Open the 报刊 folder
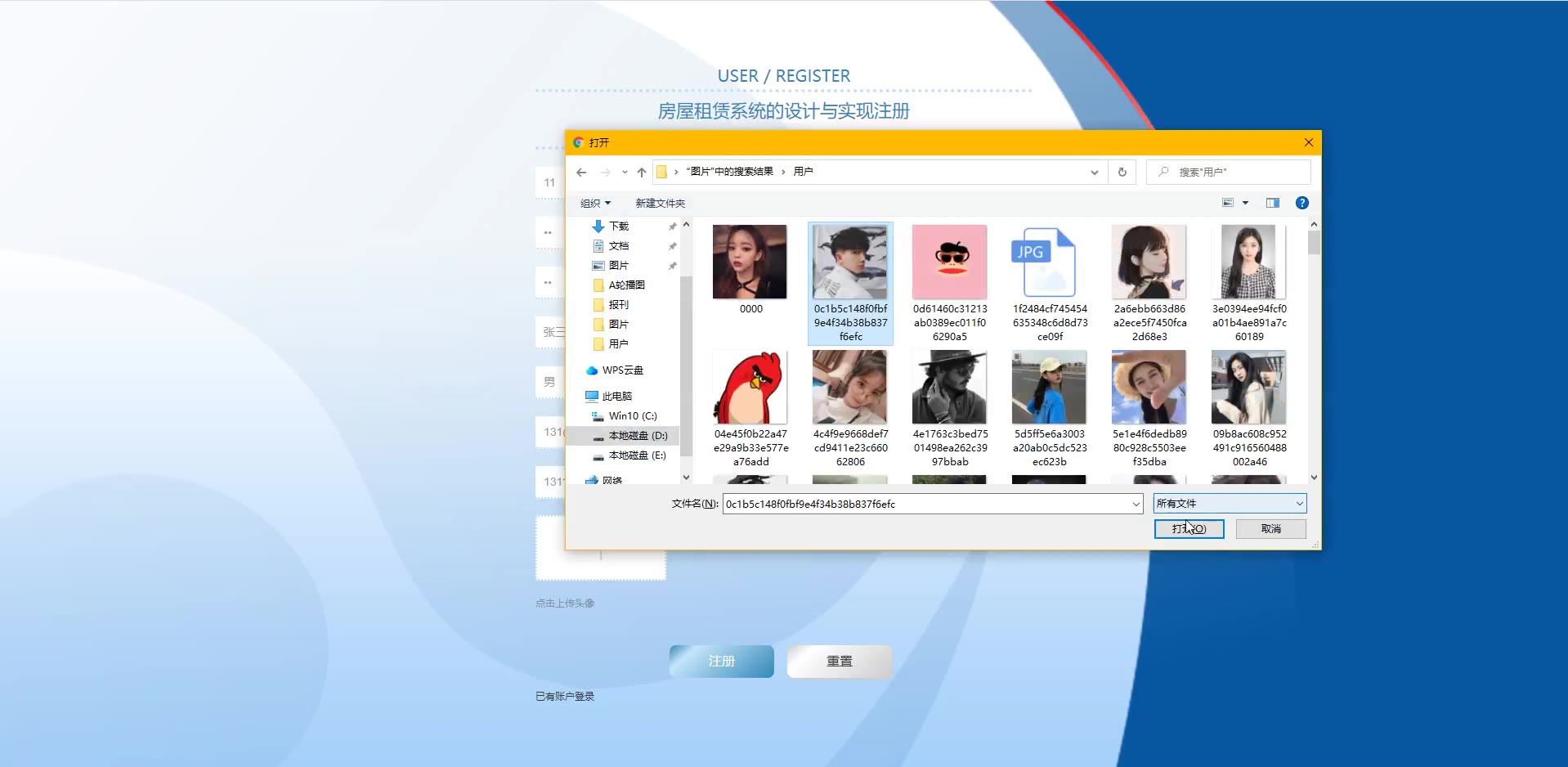 [x=619, y=305]
